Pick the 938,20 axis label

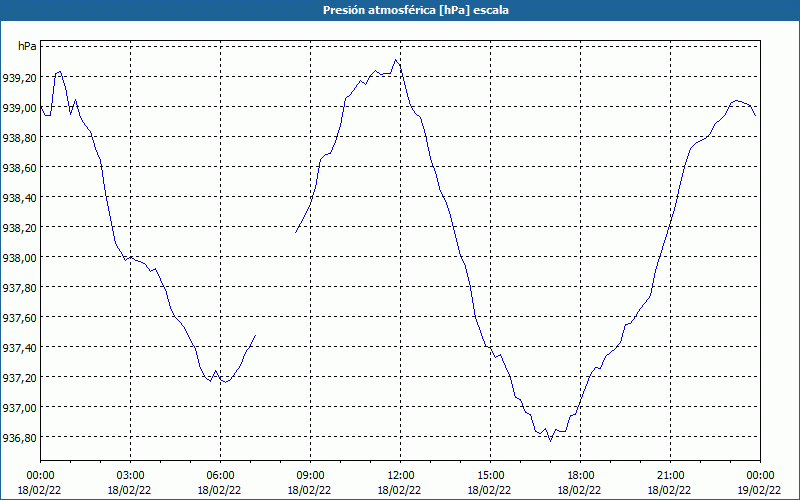coord(19,228)
